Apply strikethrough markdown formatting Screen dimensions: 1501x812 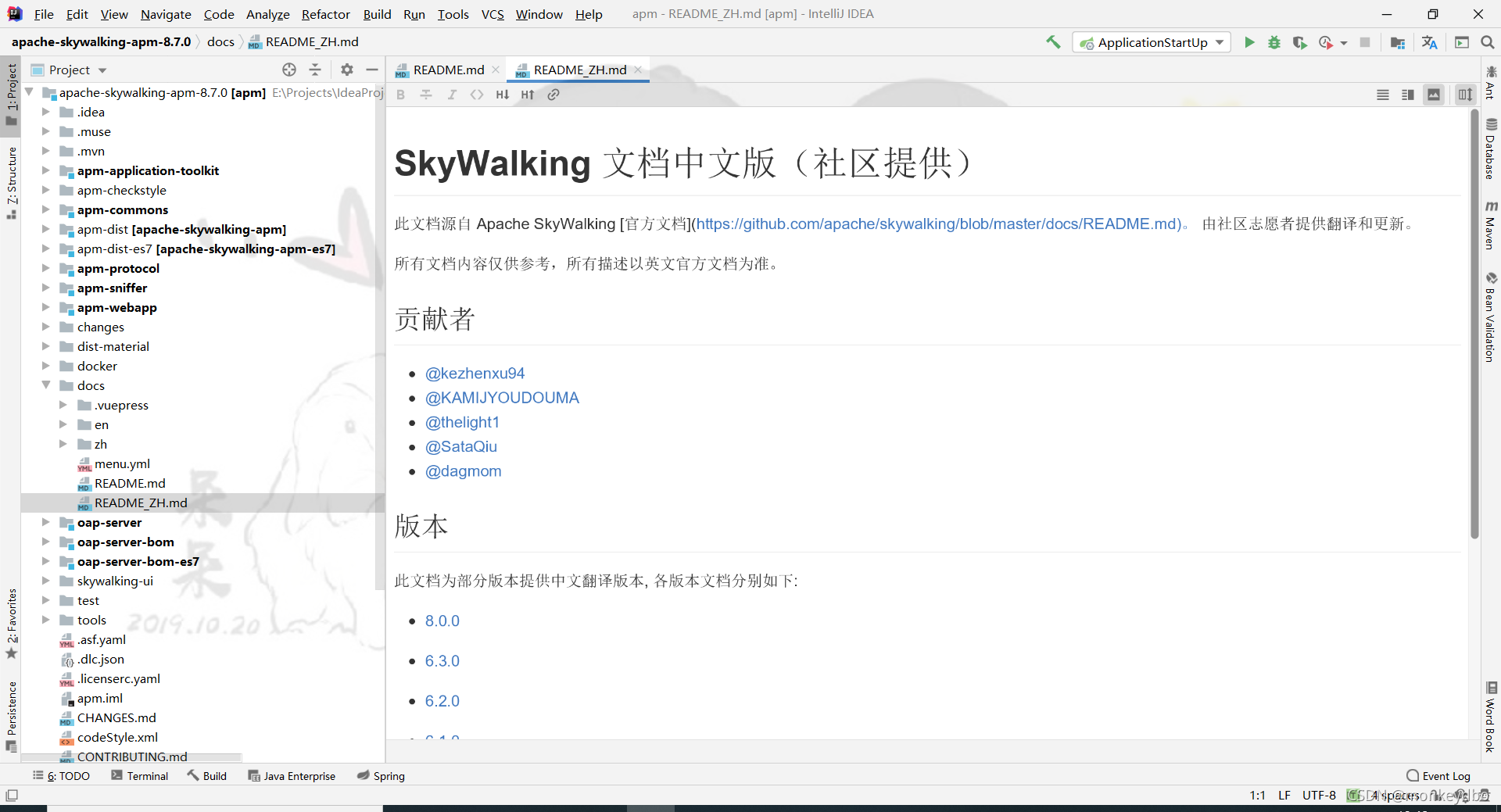click(426, 95)
